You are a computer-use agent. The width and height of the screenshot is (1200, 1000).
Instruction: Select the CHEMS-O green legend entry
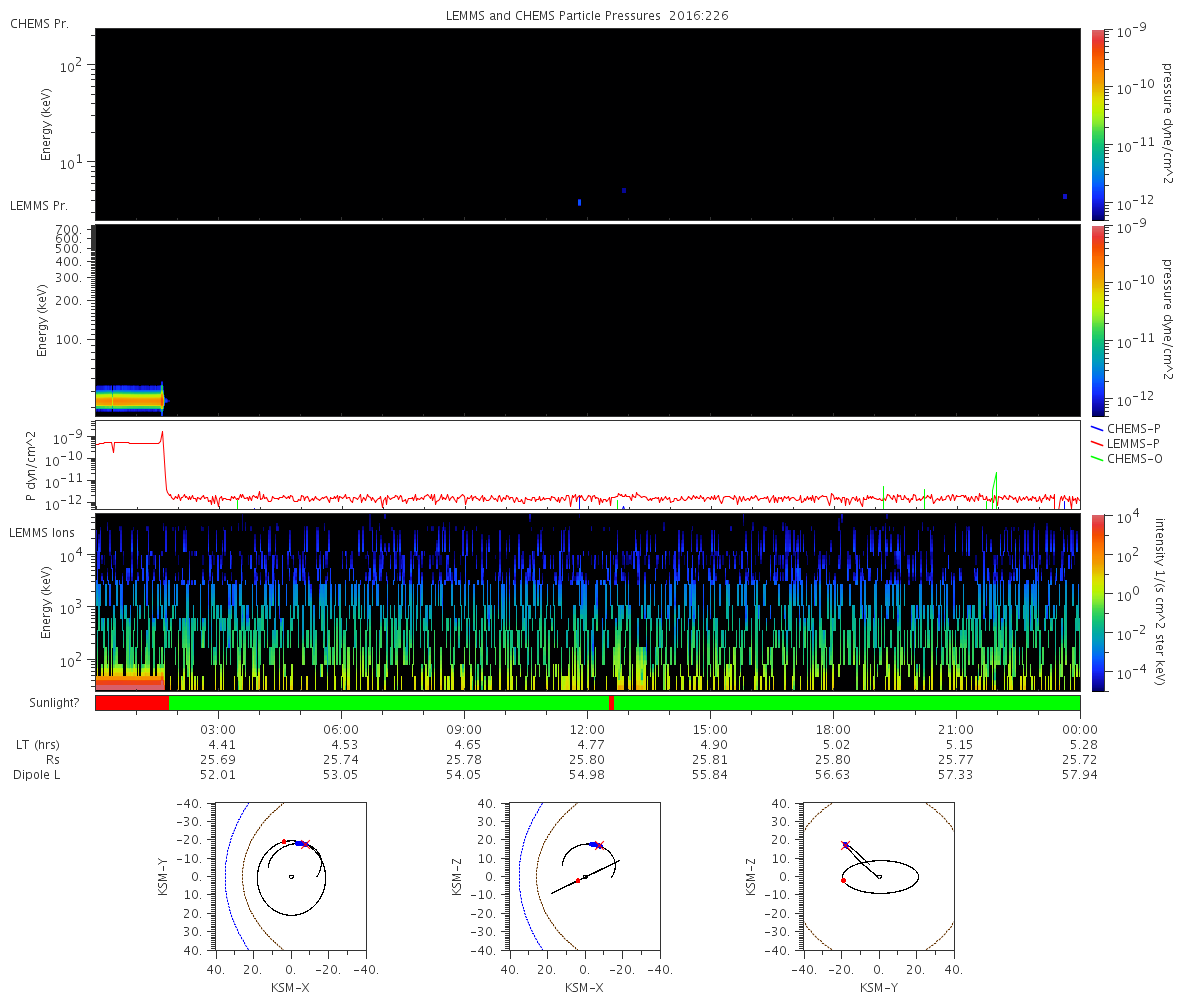pyautogui.click(x=1128, y=458)
